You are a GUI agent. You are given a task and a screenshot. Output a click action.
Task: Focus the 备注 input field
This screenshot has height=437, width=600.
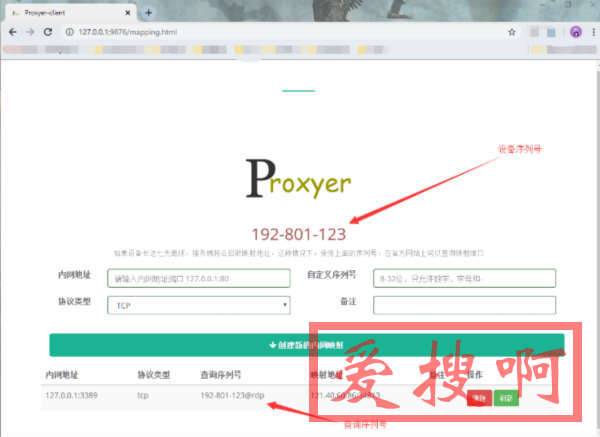coord(464,305)
